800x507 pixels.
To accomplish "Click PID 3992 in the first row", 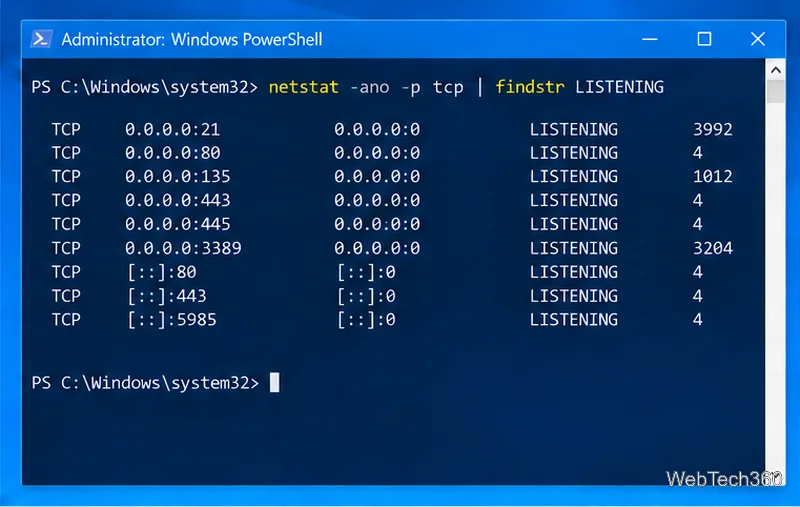I will tap(713, 130).
